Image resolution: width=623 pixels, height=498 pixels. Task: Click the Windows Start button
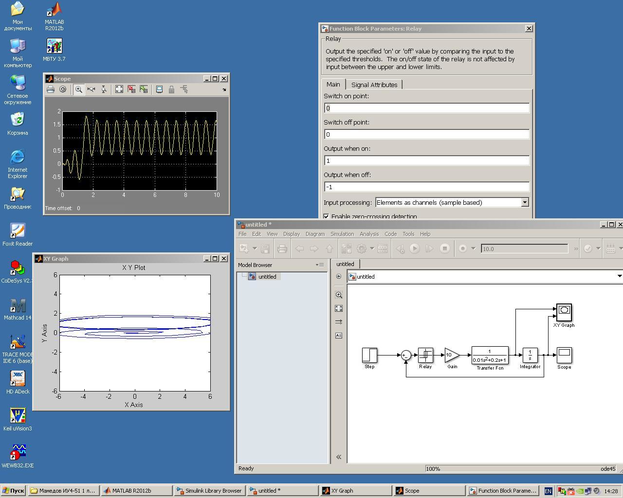click(15, 491)
